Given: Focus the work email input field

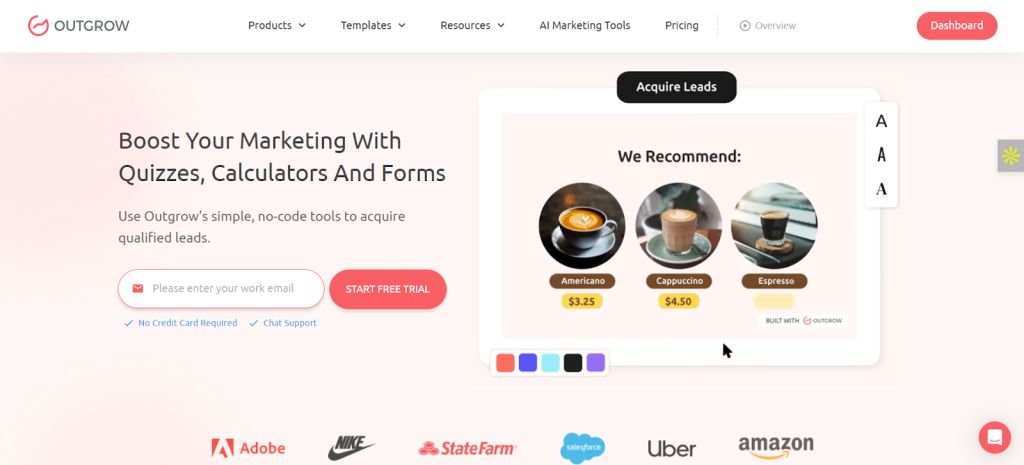Looking at the screenshot, I should pos(221,289).
